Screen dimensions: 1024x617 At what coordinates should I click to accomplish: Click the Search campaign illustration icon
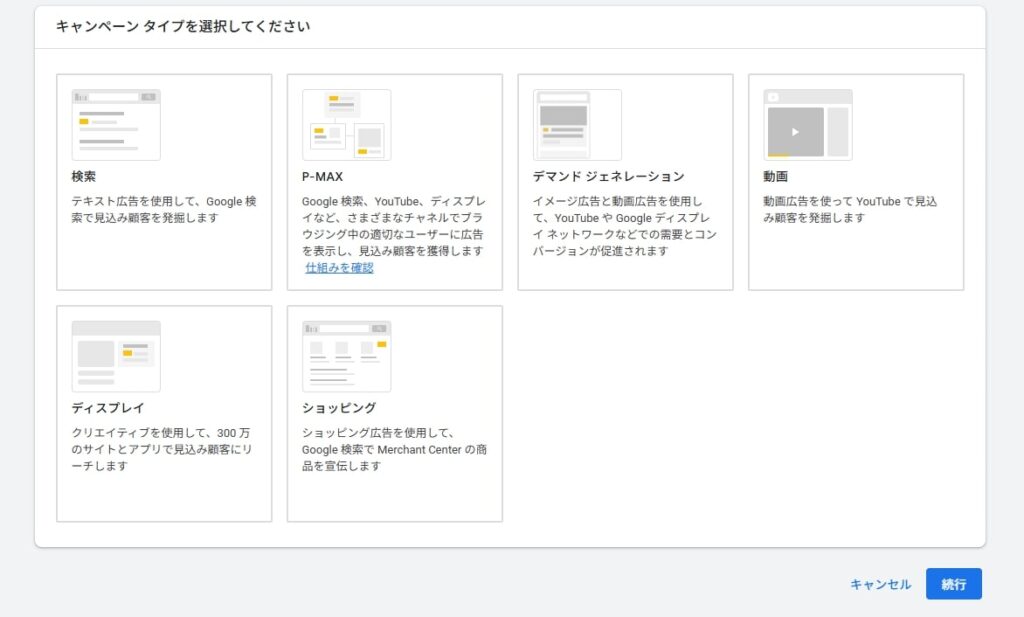116,125
